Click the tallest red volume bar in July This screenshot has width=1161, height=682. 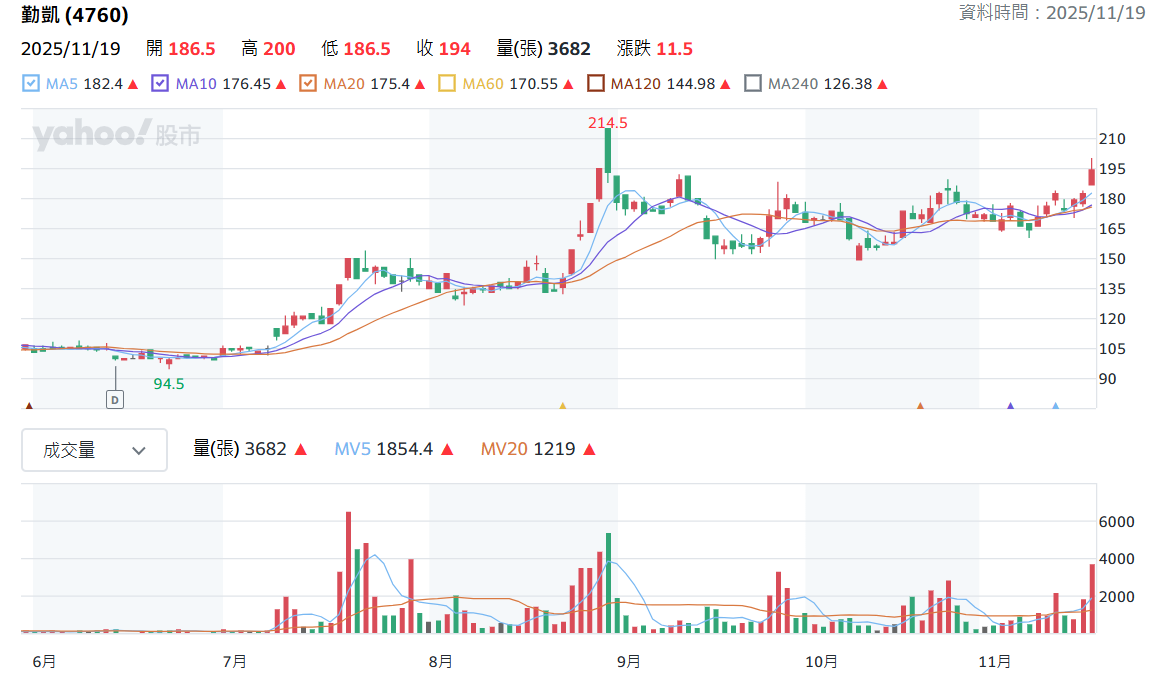coord(348,572)
